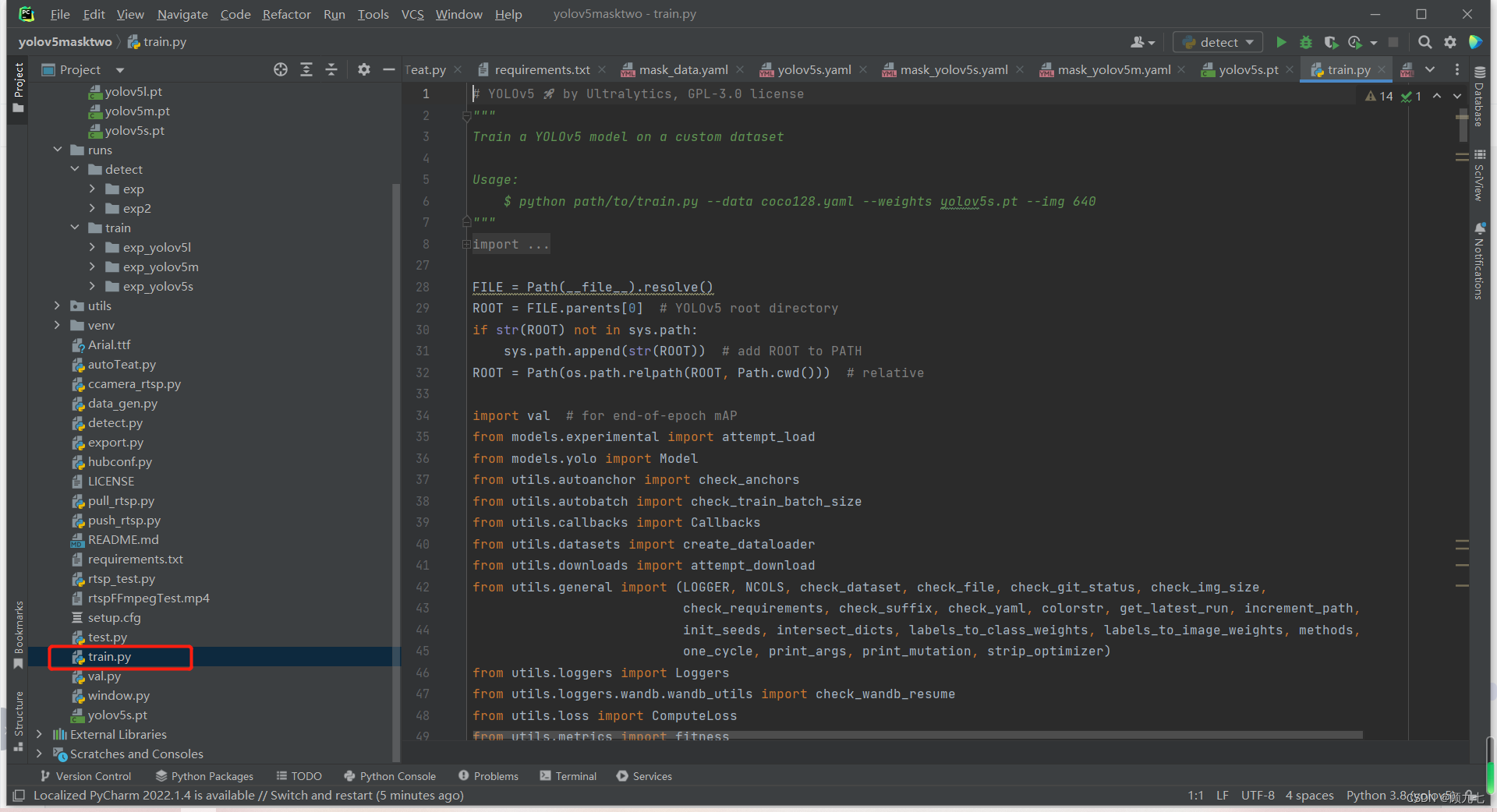Expand the utils folder
The height and width of the screenshot is (812, 1497).
[x=58, y=305]
